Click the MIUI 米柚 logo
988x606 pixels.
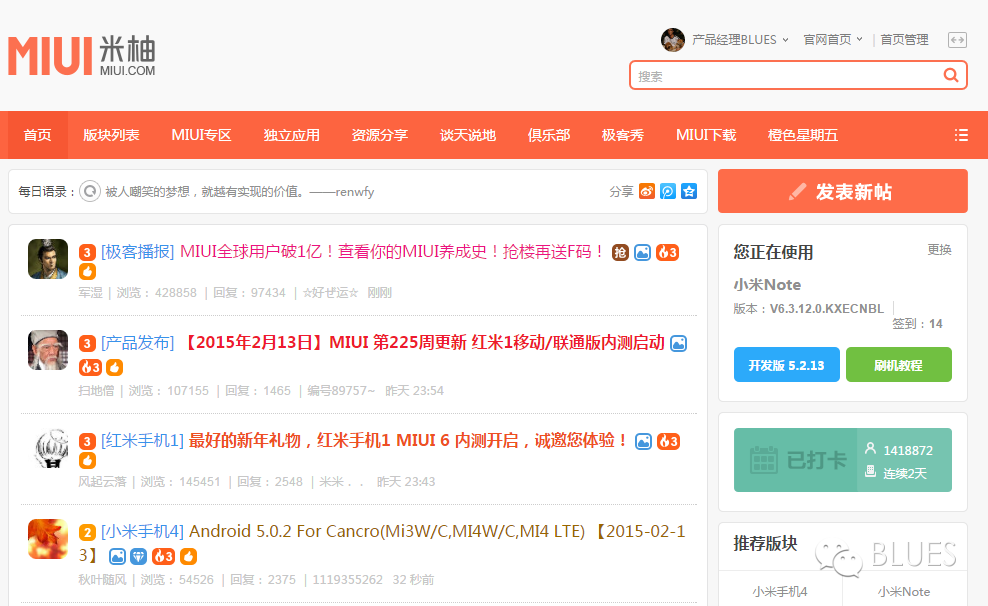click(81, 55)
